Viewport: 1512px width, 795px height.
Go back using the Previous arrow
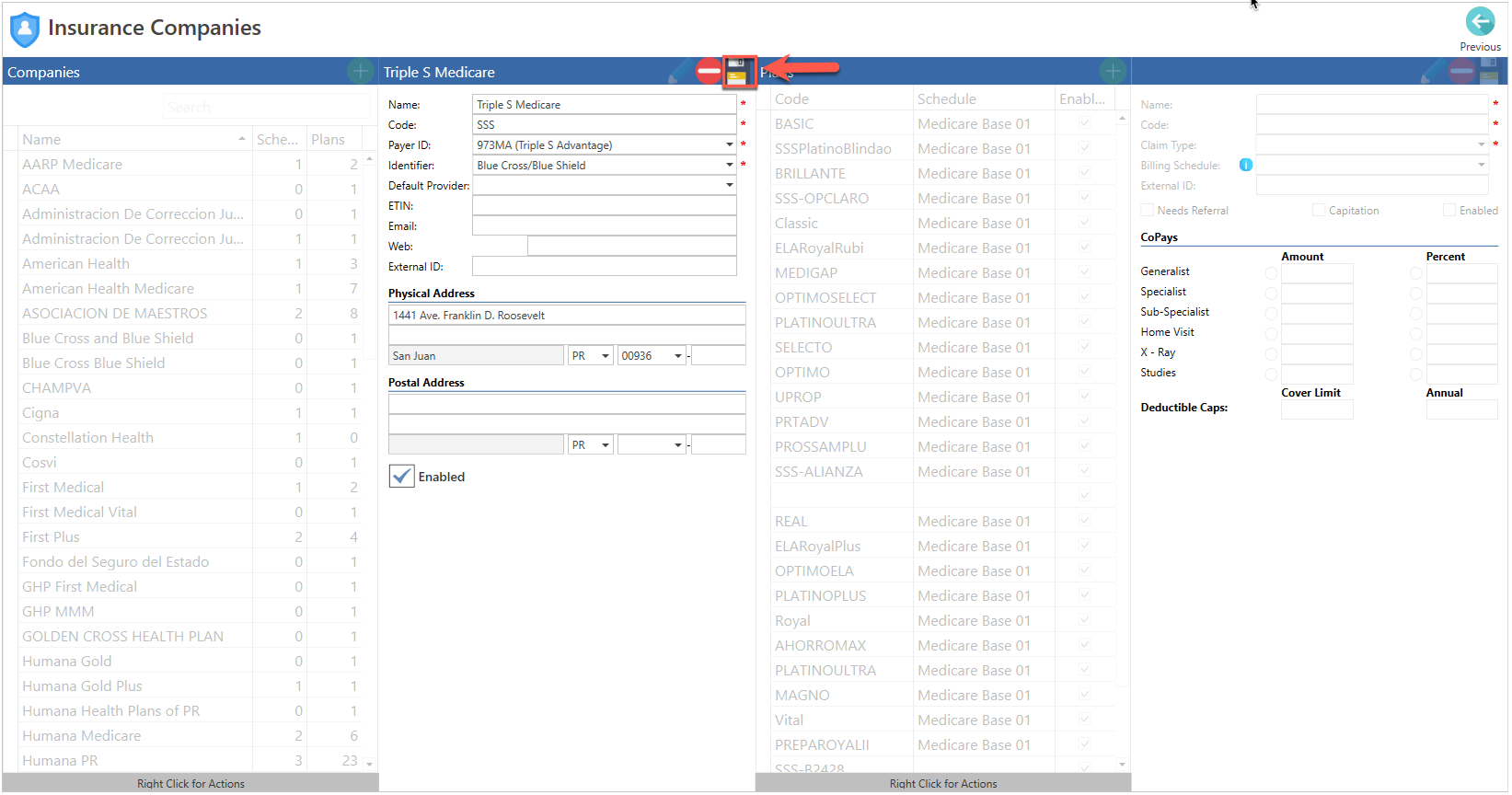1481,20
